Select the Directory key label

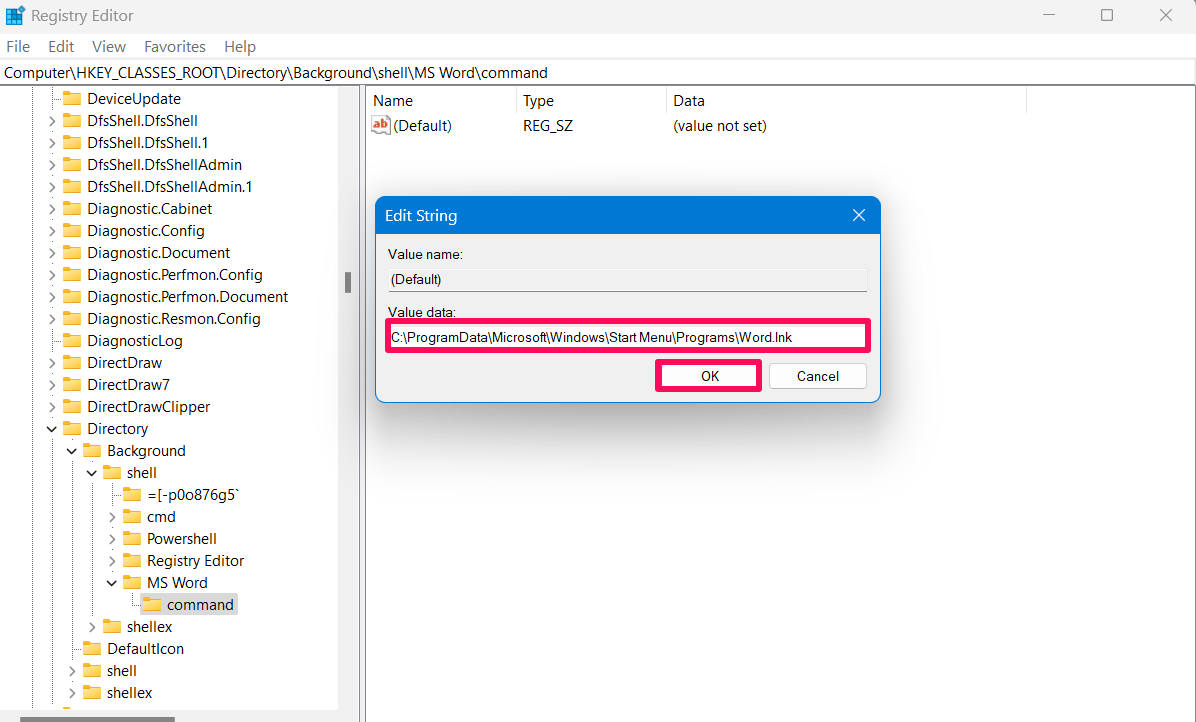(117, 428)
